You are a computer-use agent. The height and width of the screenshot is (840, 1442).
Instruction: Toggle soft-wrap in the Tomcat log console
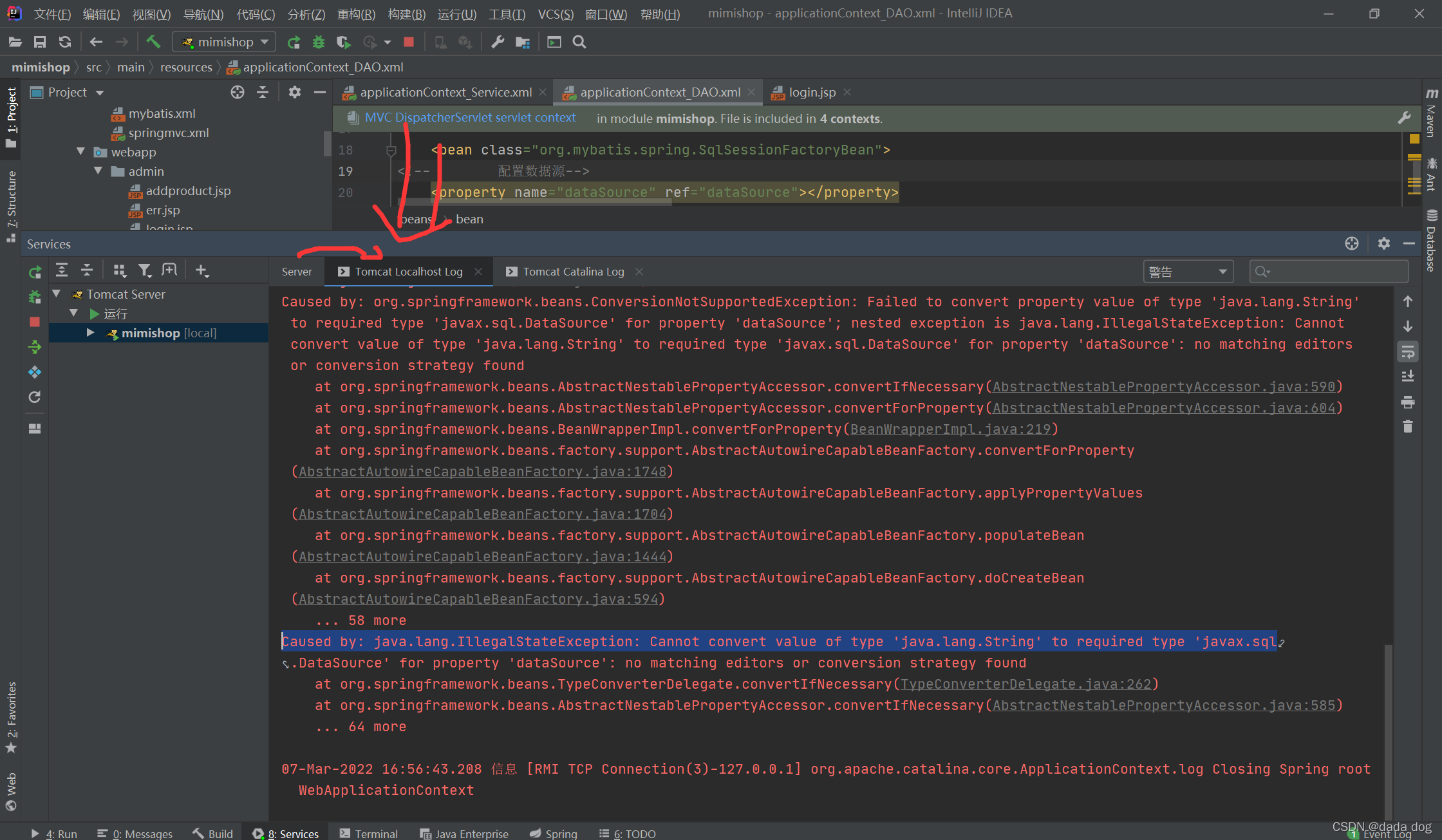[1408, 351]
